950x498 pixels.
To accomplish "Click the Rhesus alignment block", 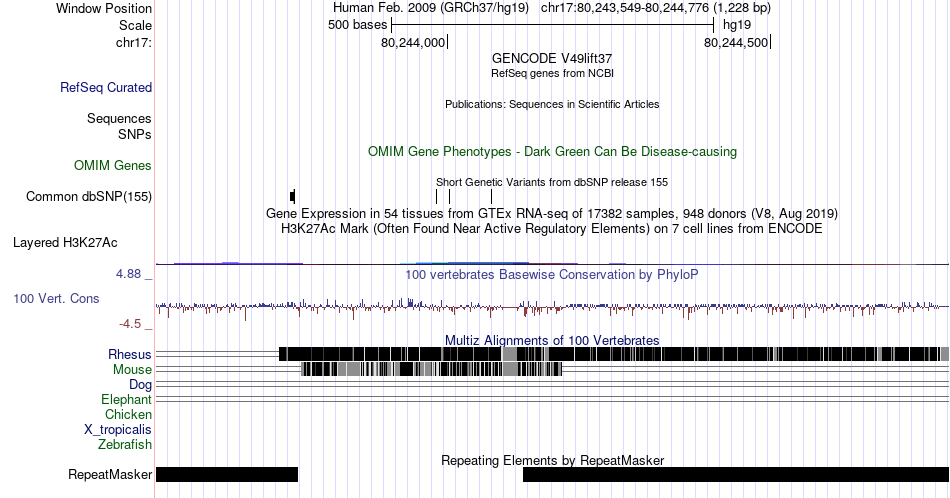I will pyautogui.click(x=614, y=354).
